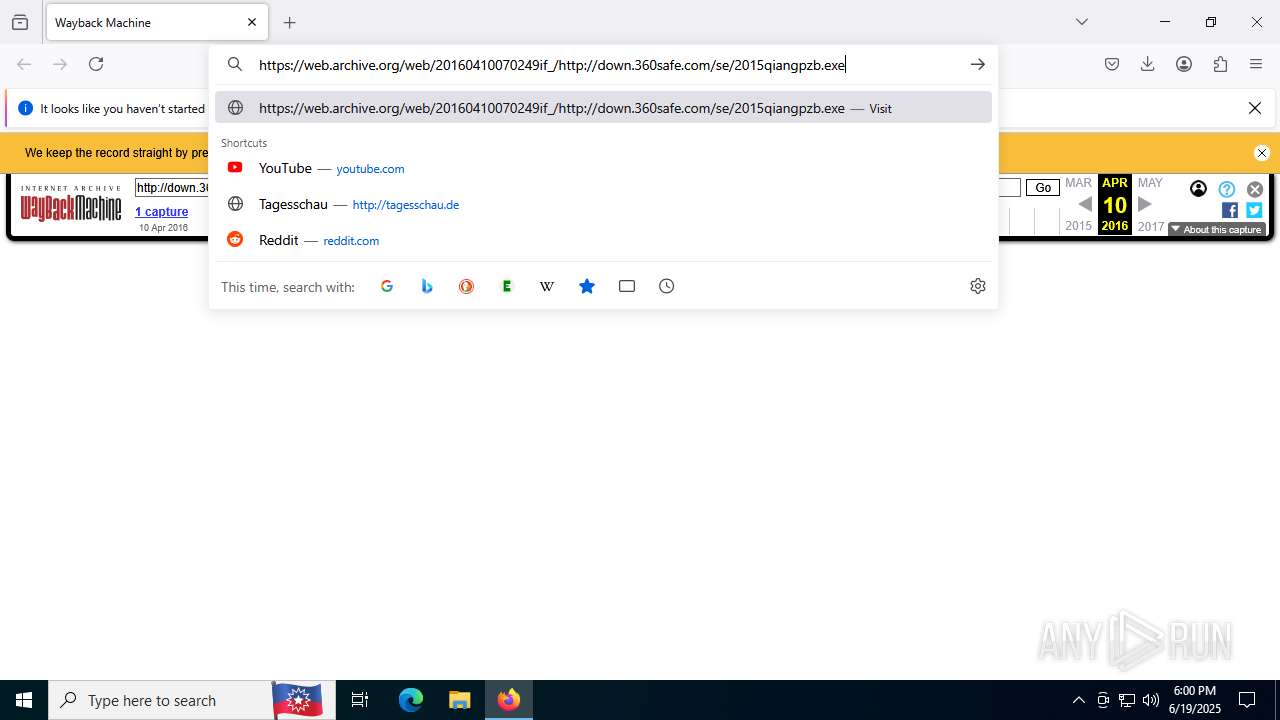Screen dimensions: 1280x720
Task: Select the Wayback Machine tab
Action: coord(157,22)
